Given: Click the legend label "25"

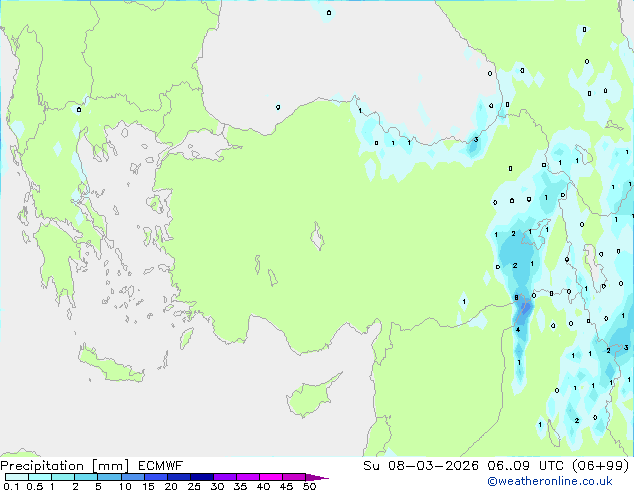Looking at the screenshot, I should coord(194,486).
